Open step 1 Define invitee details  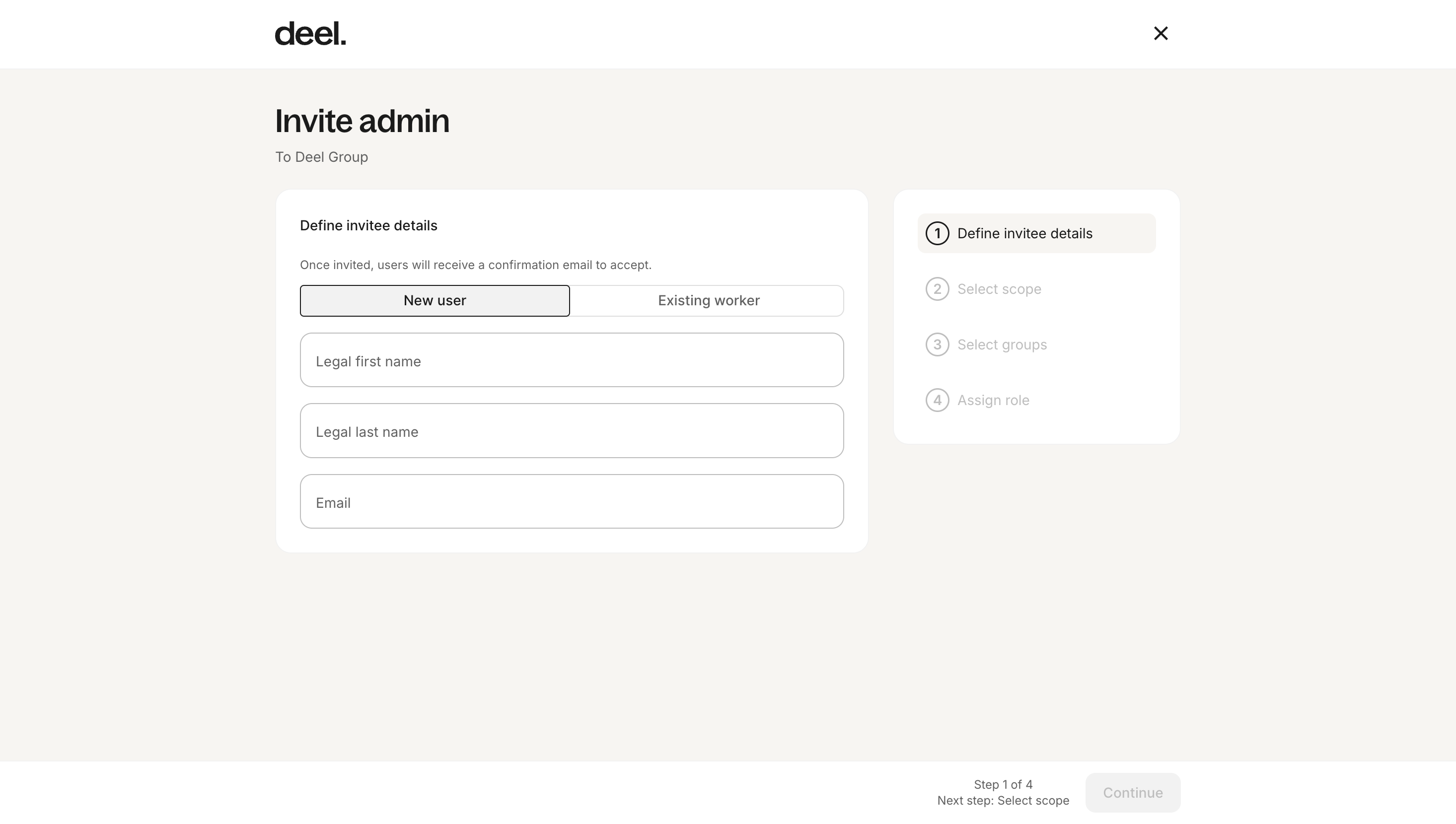click(1036, 233)
